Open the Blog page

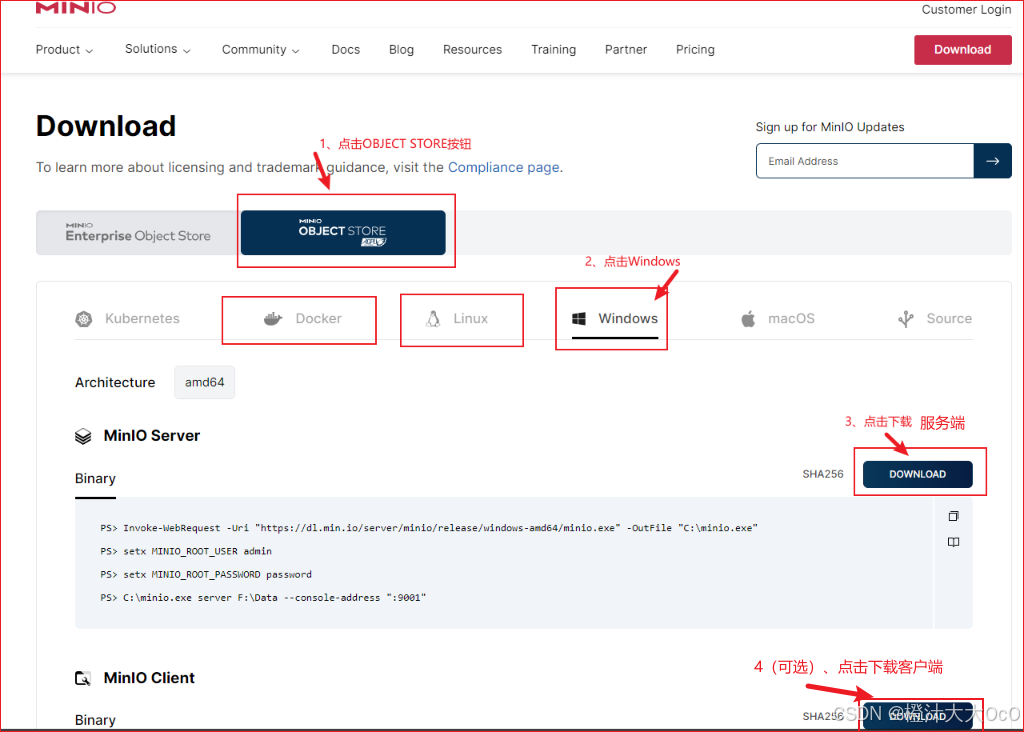pos(401,50)
